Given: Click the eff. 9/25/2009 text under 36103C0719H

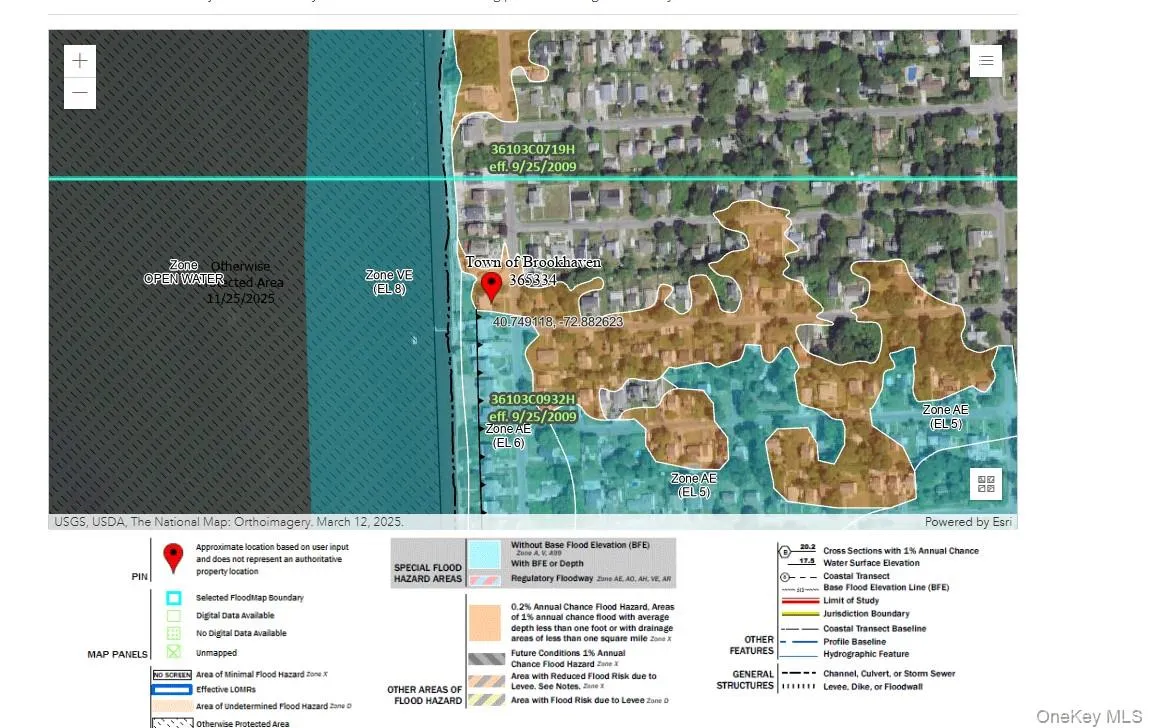Looking at the screenshot, I should 533,166.
